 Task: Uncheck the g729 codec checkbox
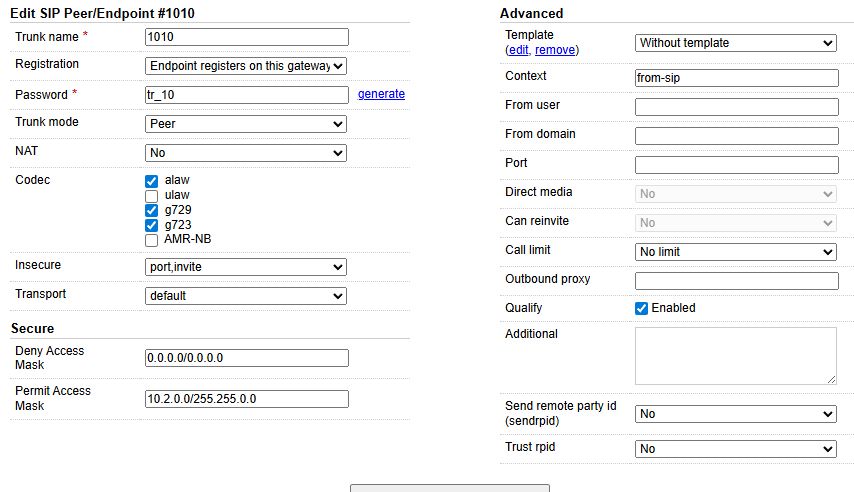tap(151, 210)
